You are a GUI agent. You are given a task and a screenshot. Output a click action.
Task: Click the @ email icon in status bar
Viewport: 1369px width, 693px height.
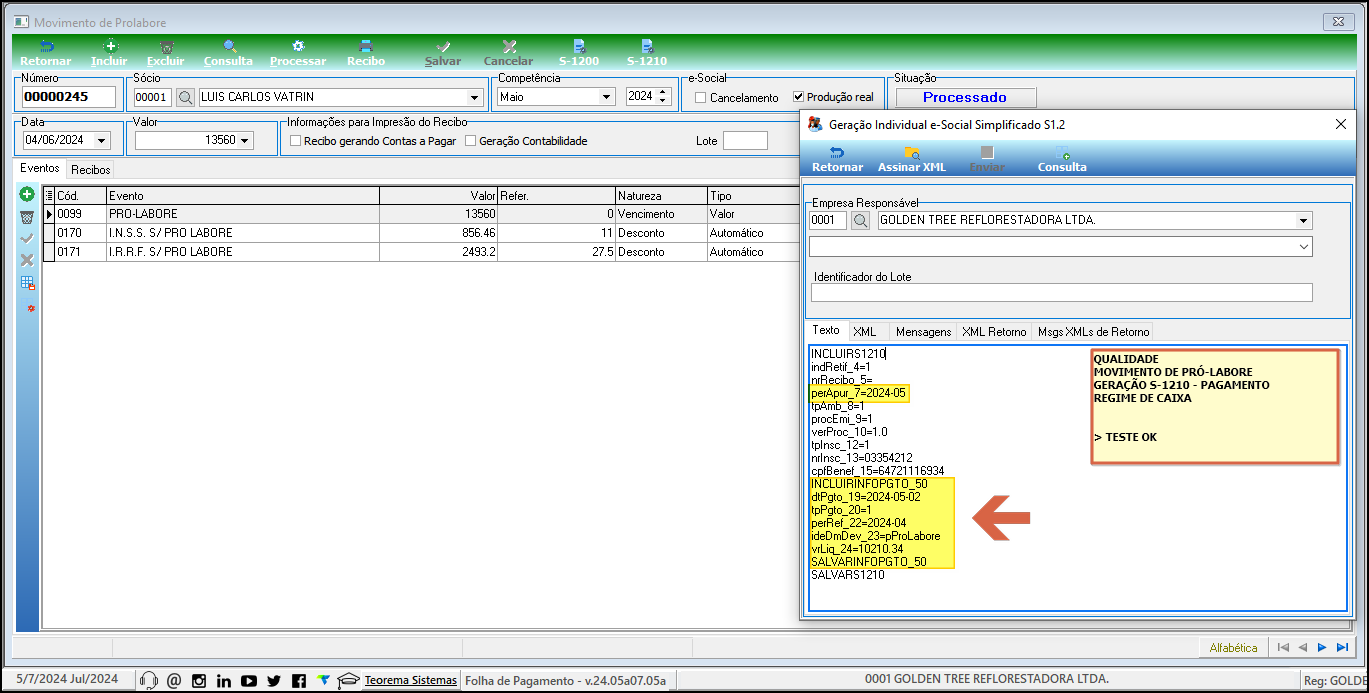pyautogui.click(x=174, y=680)
